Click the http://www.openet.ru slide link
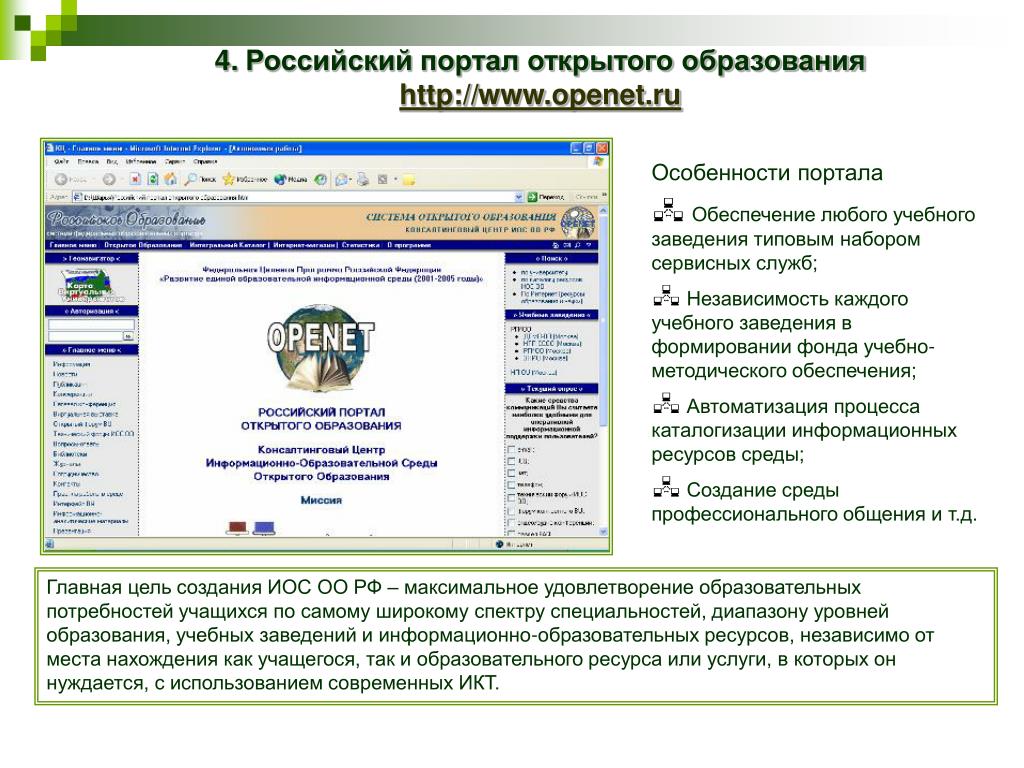1024x768 pixels. (540, 95)
